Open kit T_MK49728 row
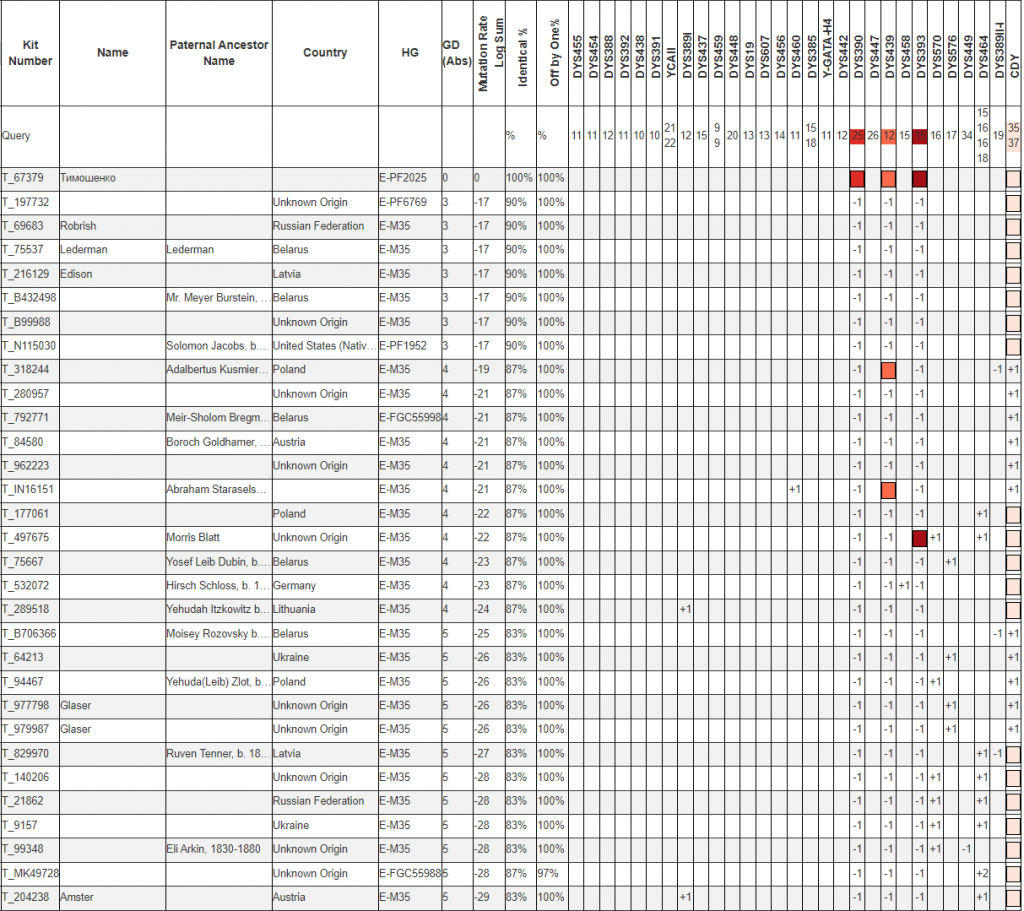Image resolution: width=1024 pixels, height=911 pixels. [30, 874]
